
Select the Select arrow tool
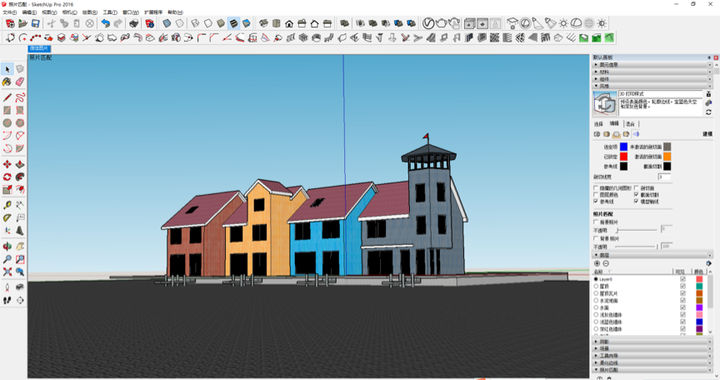pos(7,69)
